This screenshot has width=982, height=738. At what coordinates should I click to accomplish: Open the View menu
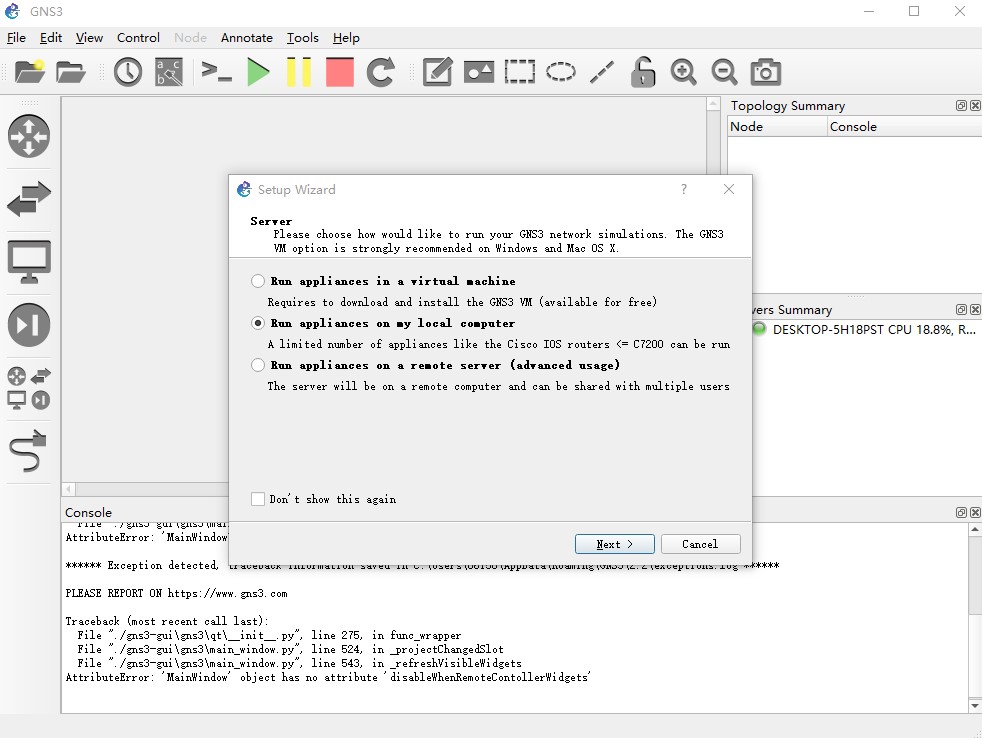[89, 38]
